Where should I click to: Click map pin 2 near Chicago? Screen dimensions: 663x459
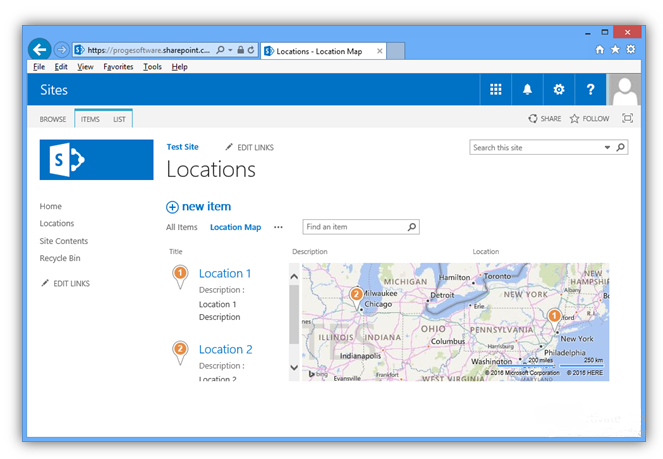tap(356, 298)
